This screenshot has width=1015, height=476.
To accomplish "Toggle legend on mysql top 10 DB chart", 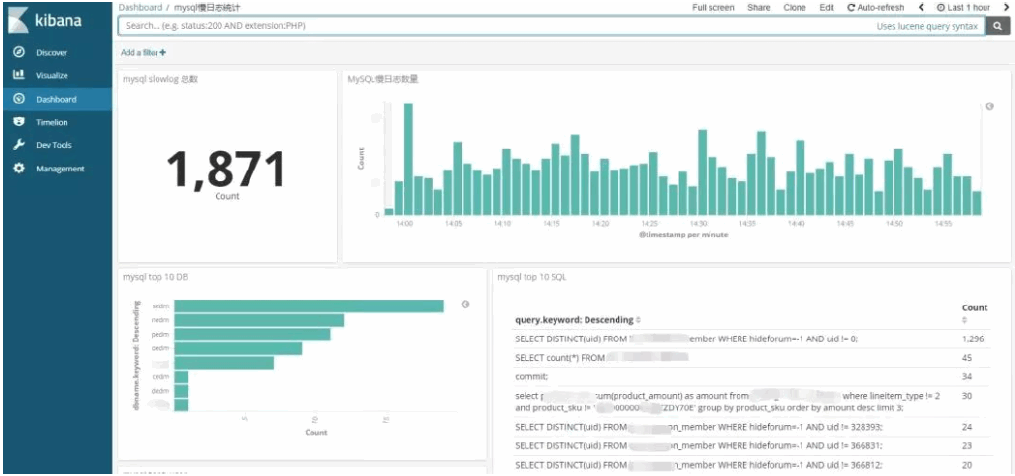I will tap(465, 304).
